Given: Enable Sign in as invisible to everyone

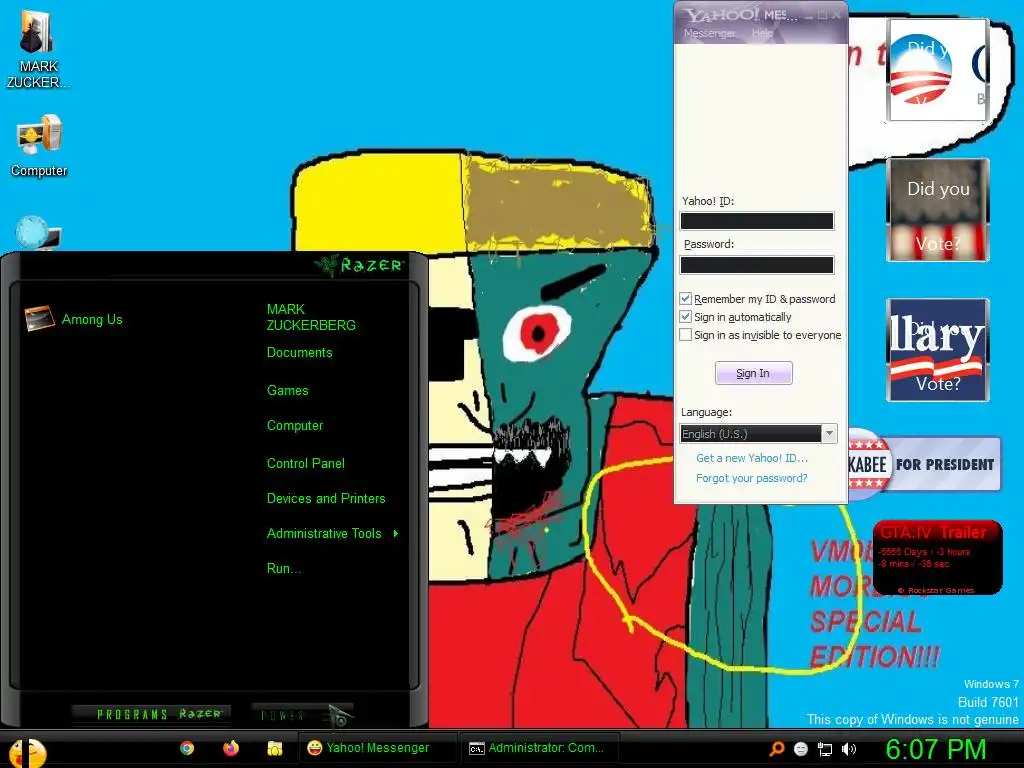Looking at the screenshot, I should point(685,335).
